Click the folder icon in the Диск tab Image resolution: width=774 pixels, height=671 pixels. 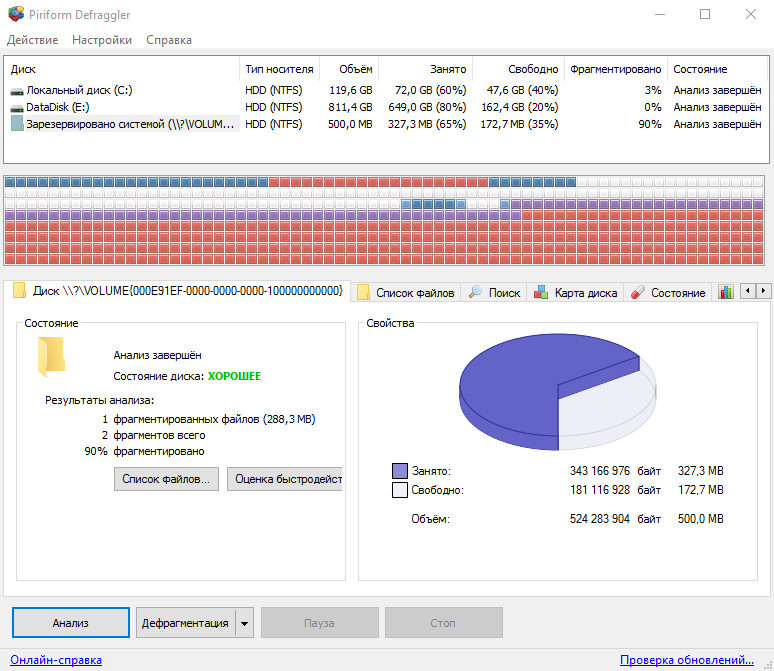click(19, 290)
